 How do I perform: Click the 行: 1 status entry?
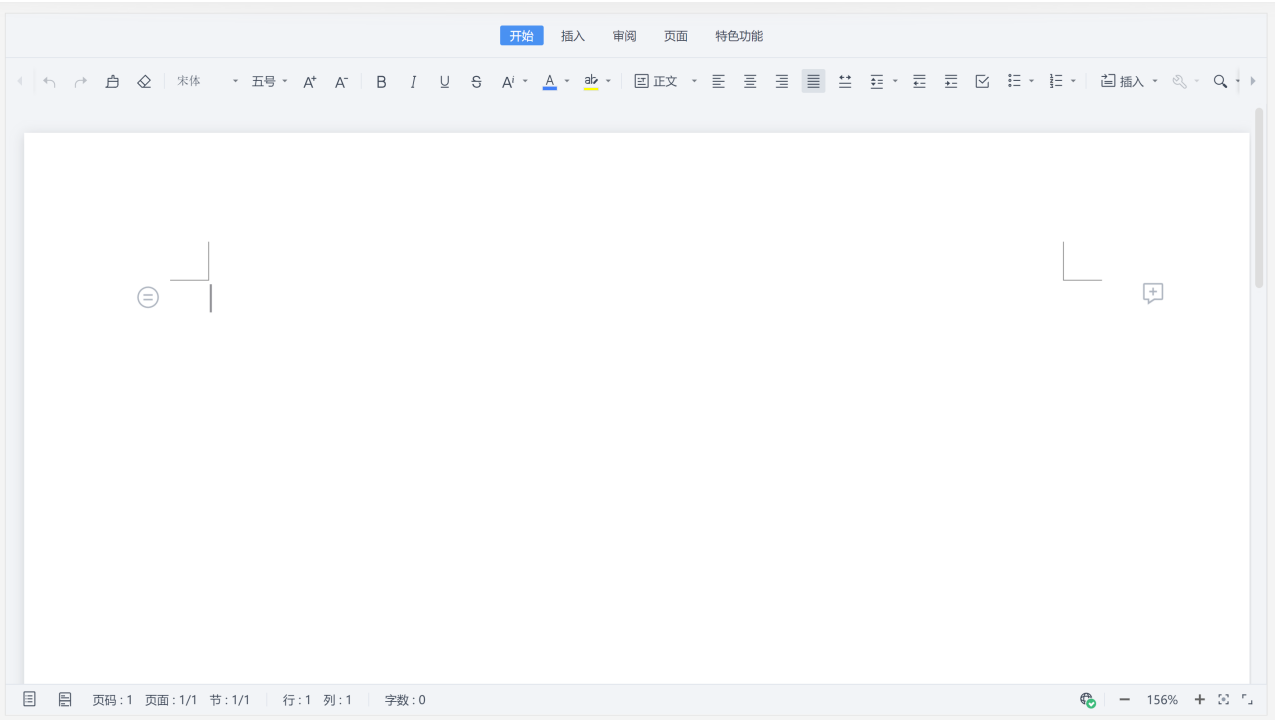coord(297,700)
